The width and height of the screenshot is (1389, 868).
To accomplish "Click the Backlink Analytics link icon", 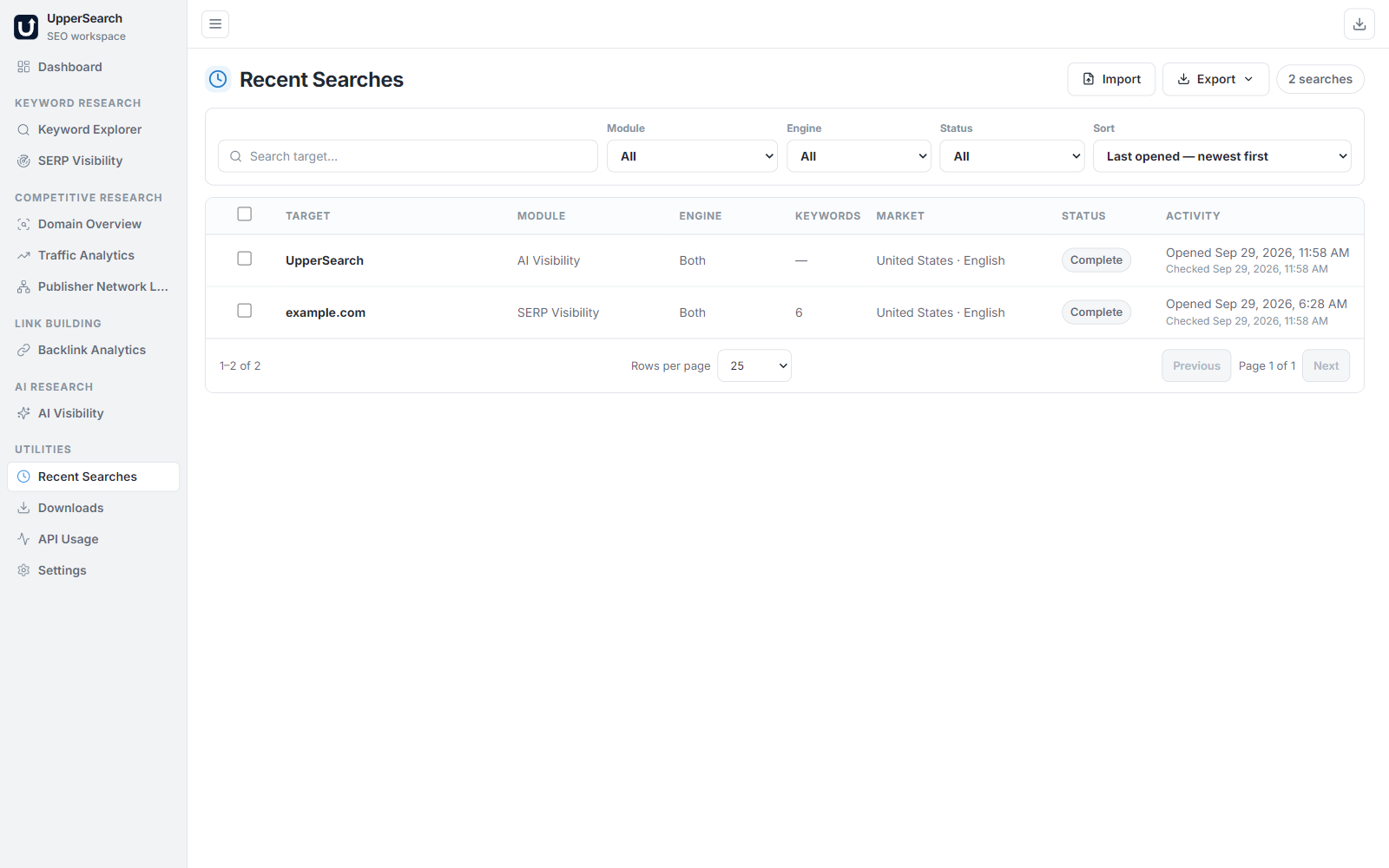I will pyautogui.click(x=23, y=350).
